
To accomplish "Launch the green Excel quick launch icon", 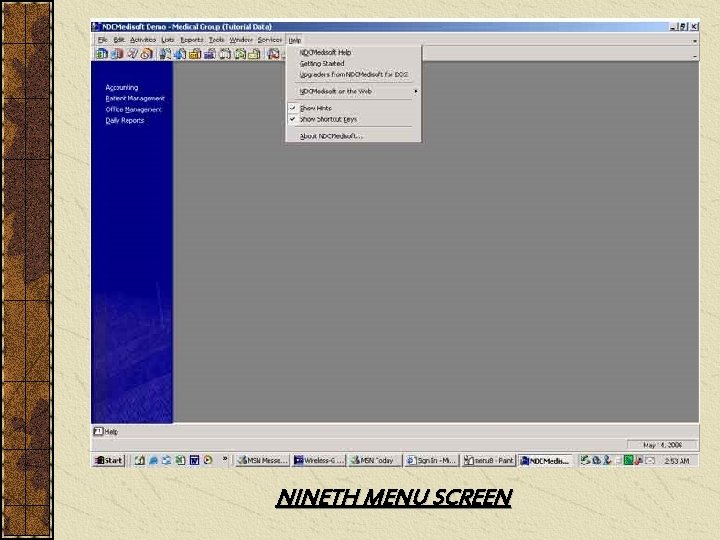I will 180,460.
